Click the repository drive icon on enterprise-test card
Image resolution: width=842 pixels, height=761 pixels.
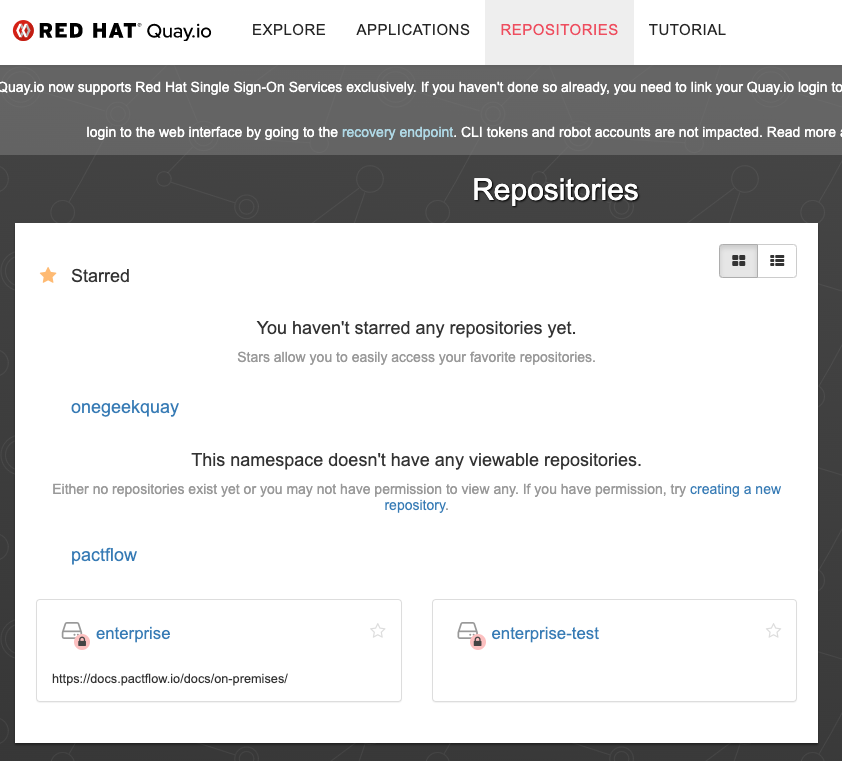[x=468, y=629]
